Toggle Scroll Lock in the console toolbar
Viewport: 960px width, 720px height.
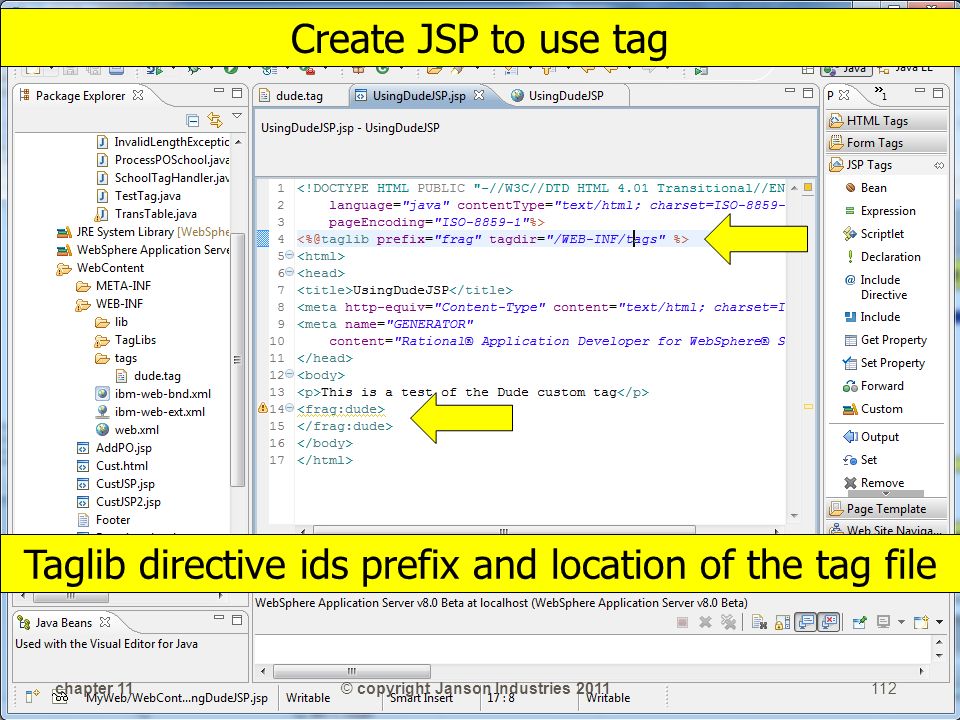pos(782,623)
